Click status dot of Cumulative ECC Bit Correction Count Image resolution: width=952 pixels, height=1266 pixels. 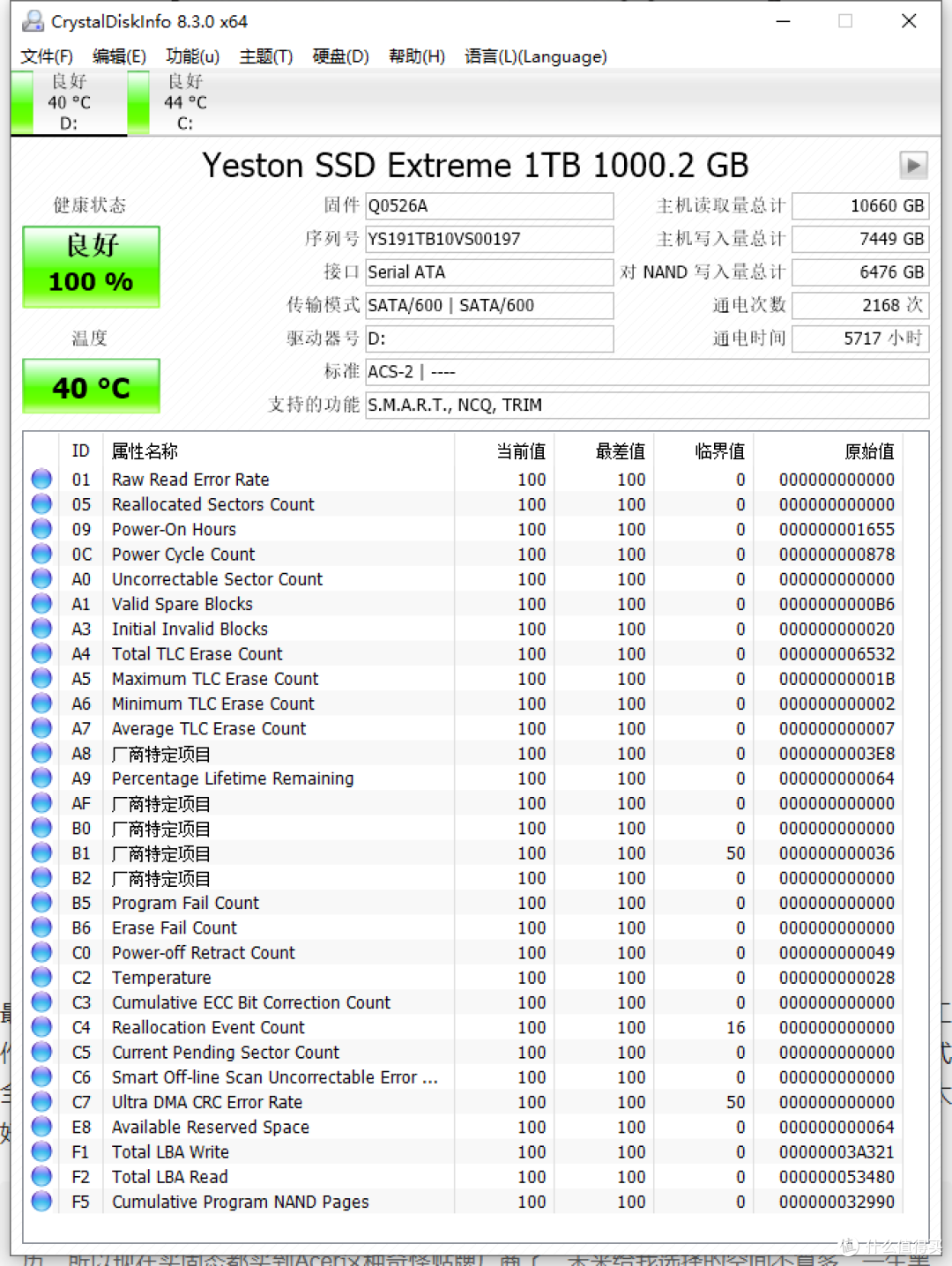41,1002
